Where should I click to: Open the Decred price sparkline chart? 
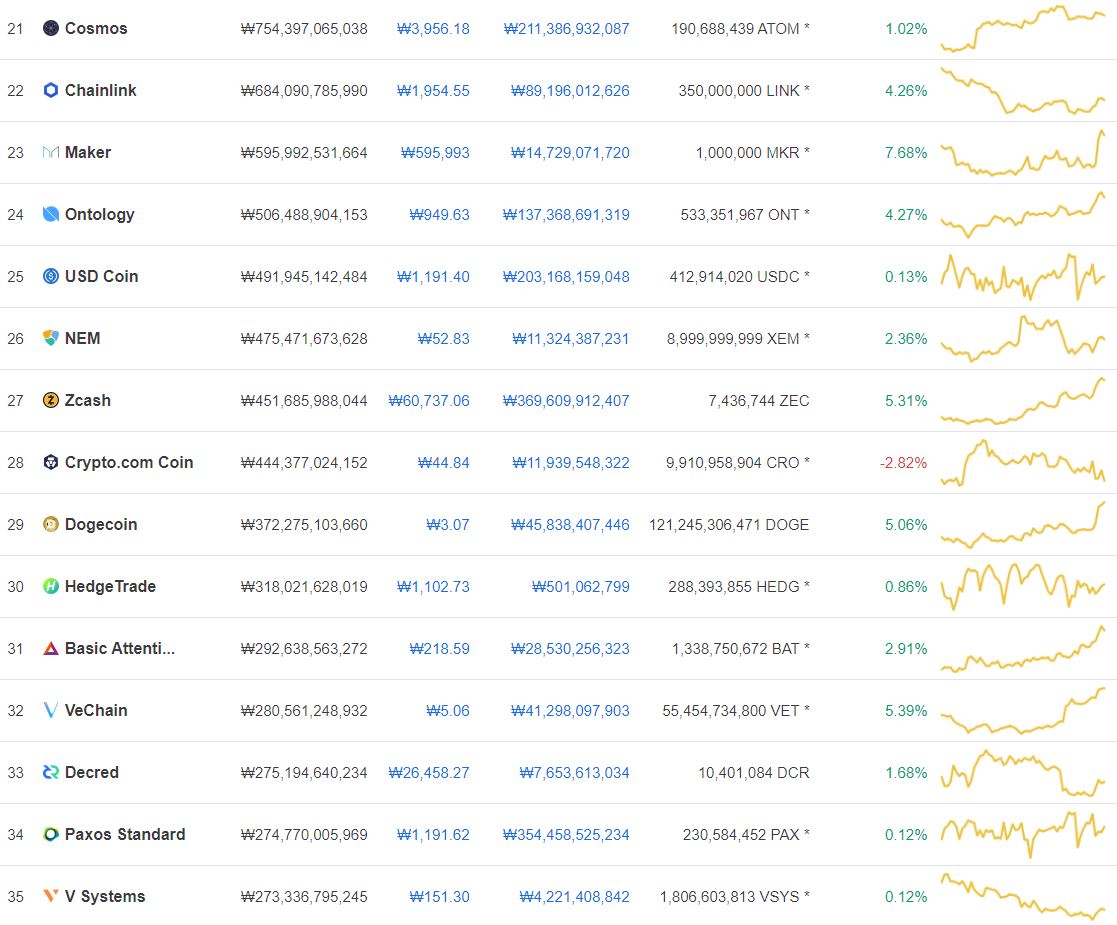click(1023, 772)
